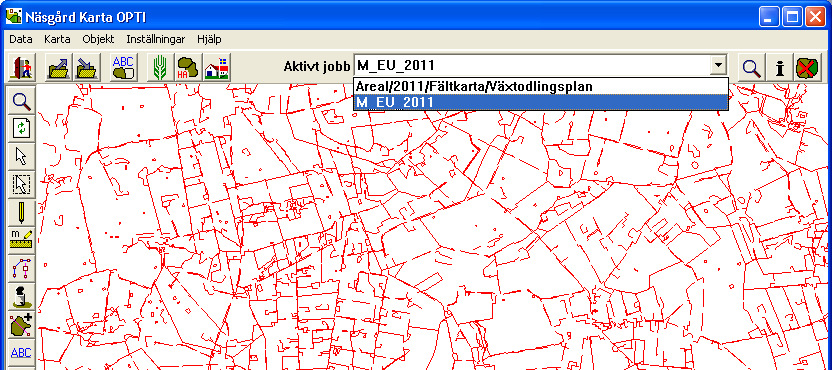
Task: Click the HA area icon
Action: (187, 67)
